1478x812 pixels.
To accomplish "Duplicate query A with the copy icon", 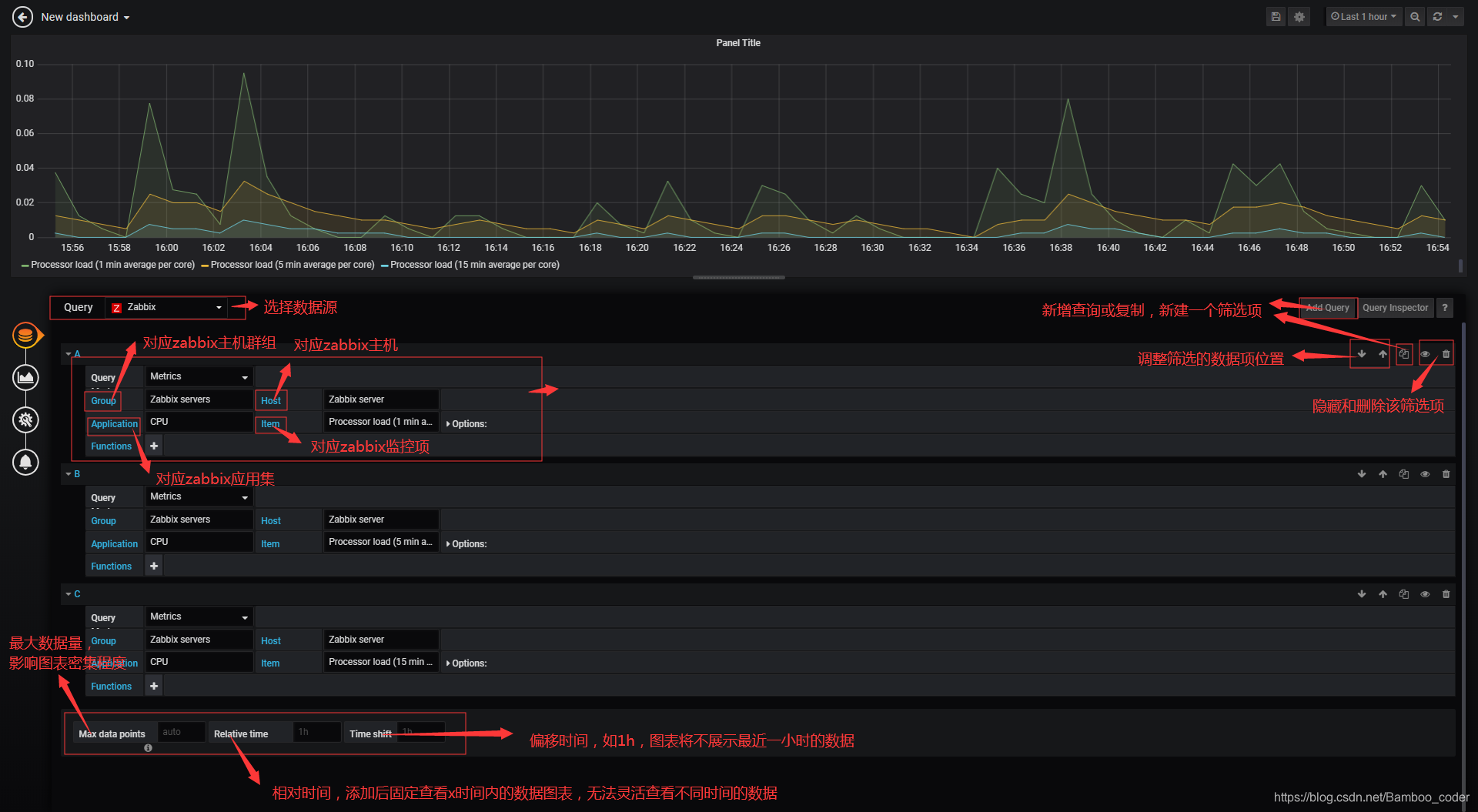I will [1404, 354].
